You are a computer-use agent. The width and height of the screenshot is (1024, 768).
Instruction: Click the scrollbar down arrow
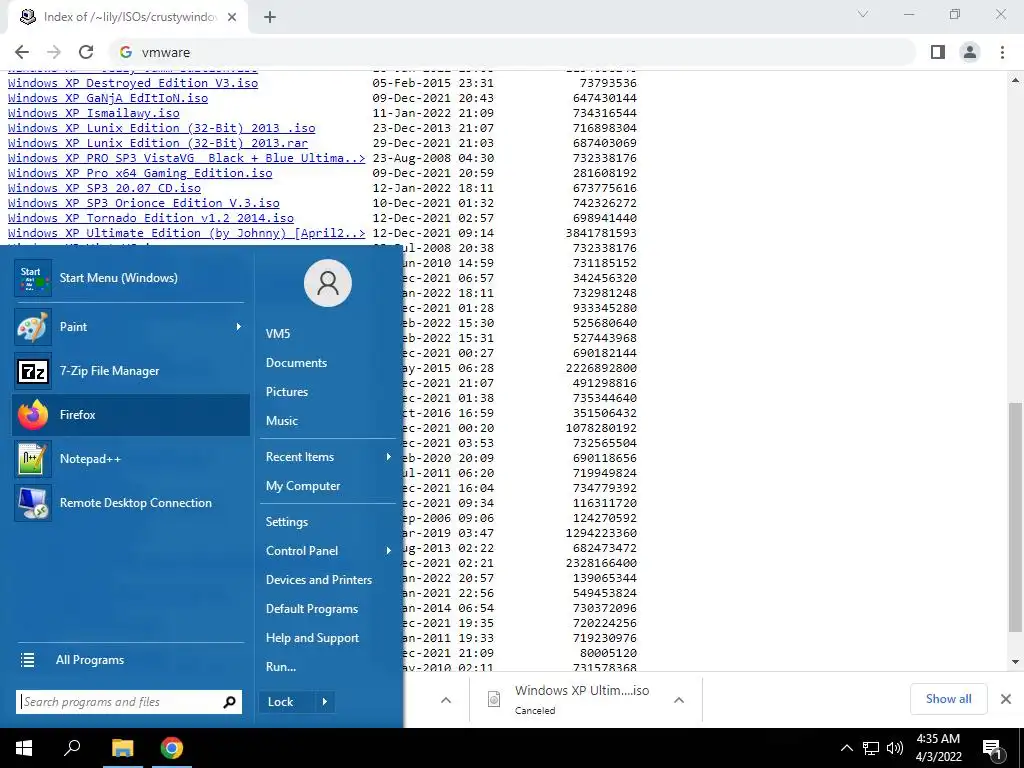[x=1015, y=662]
